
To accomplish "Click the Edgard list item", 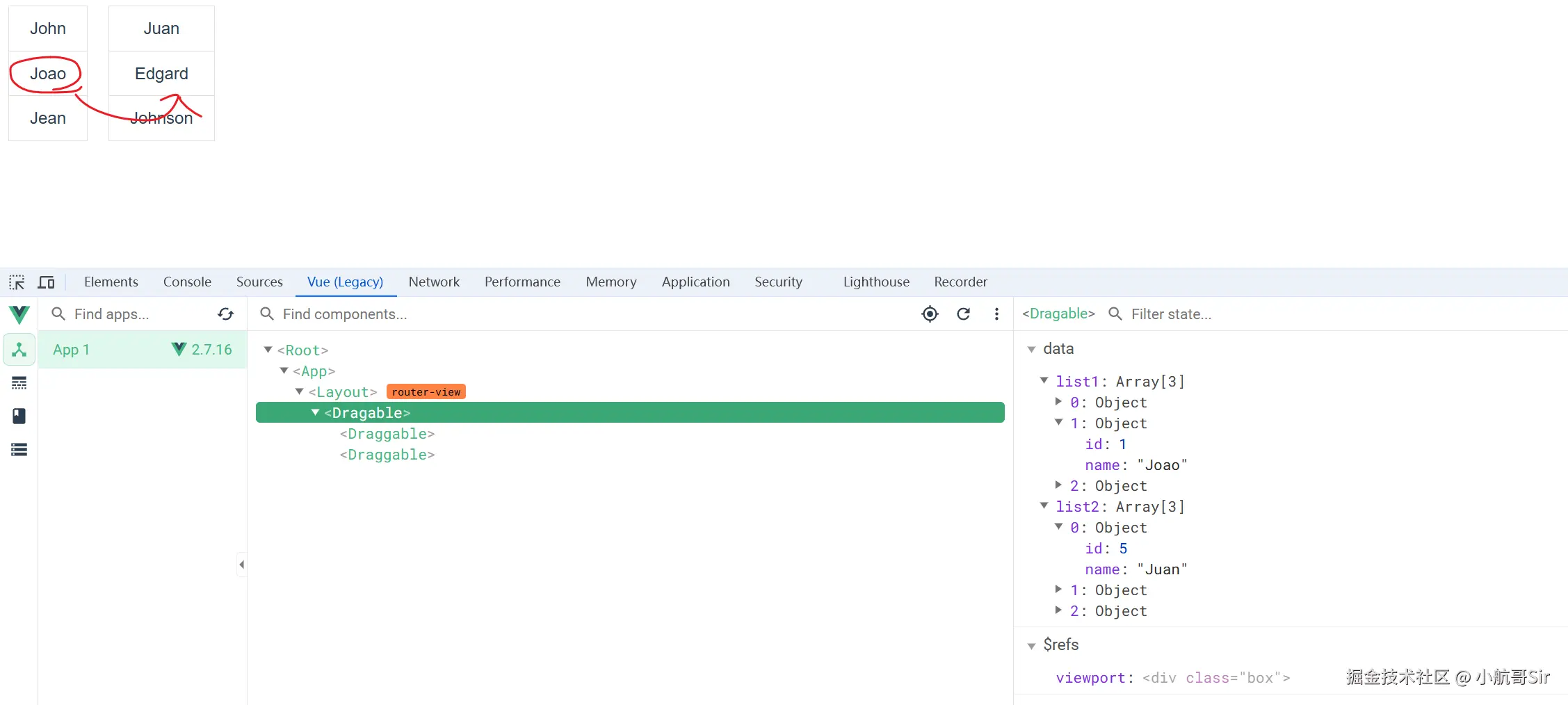I will click(x=161, y=74).
